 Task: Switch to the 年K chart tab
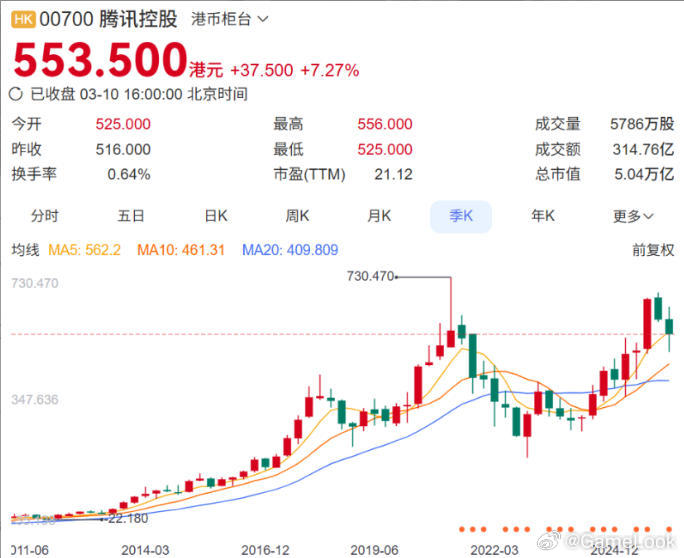543,216
